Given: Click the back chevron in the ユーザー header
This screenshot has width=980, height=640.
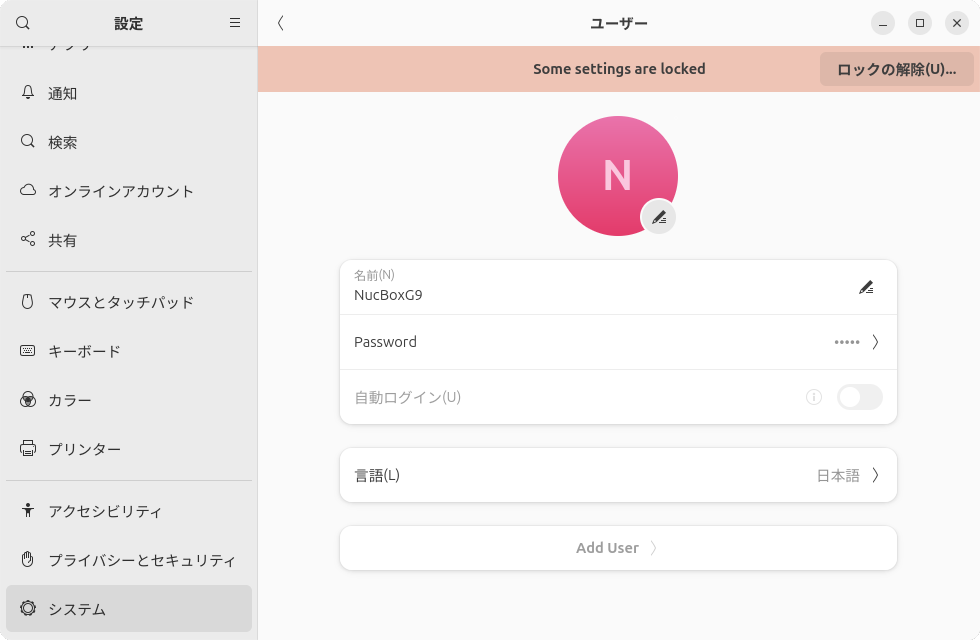Looking at the screenshot, I should tap(280, 23).
